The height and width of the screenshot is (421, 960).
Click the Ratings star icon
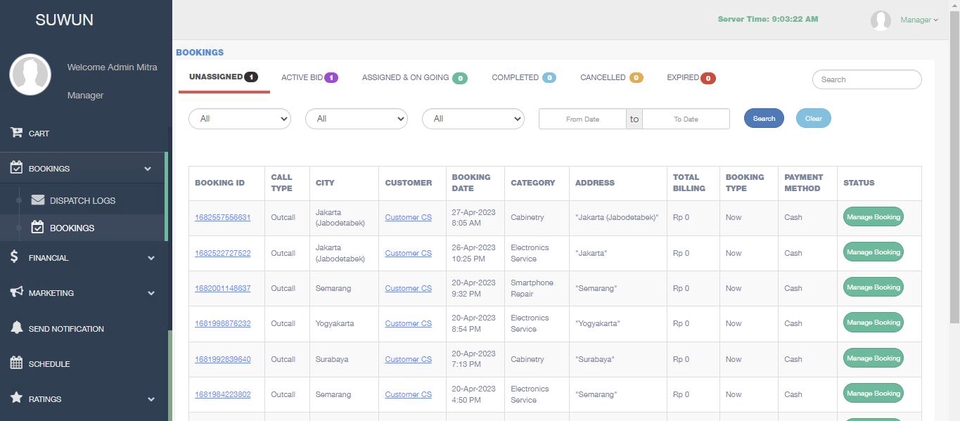(x=17, y=398)
